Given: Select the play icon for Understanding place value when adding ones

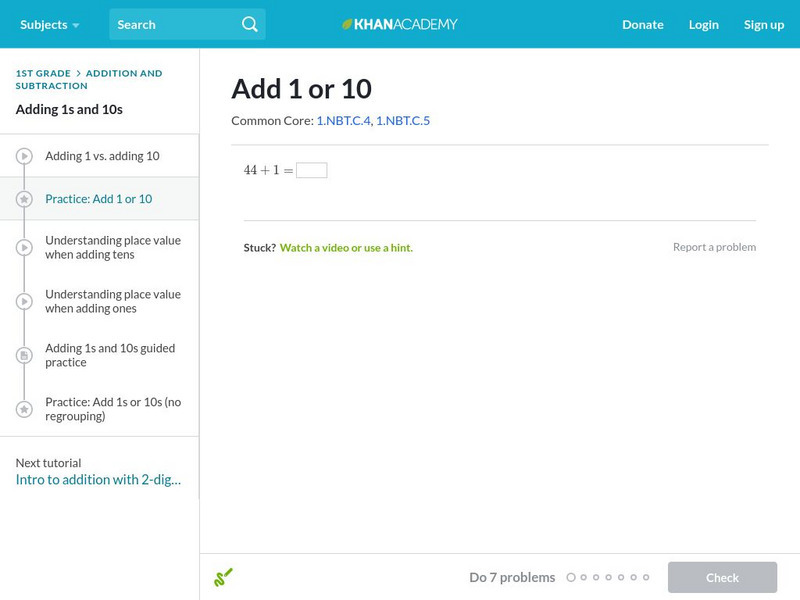Looking at the screenshot, I should (24, 301).
